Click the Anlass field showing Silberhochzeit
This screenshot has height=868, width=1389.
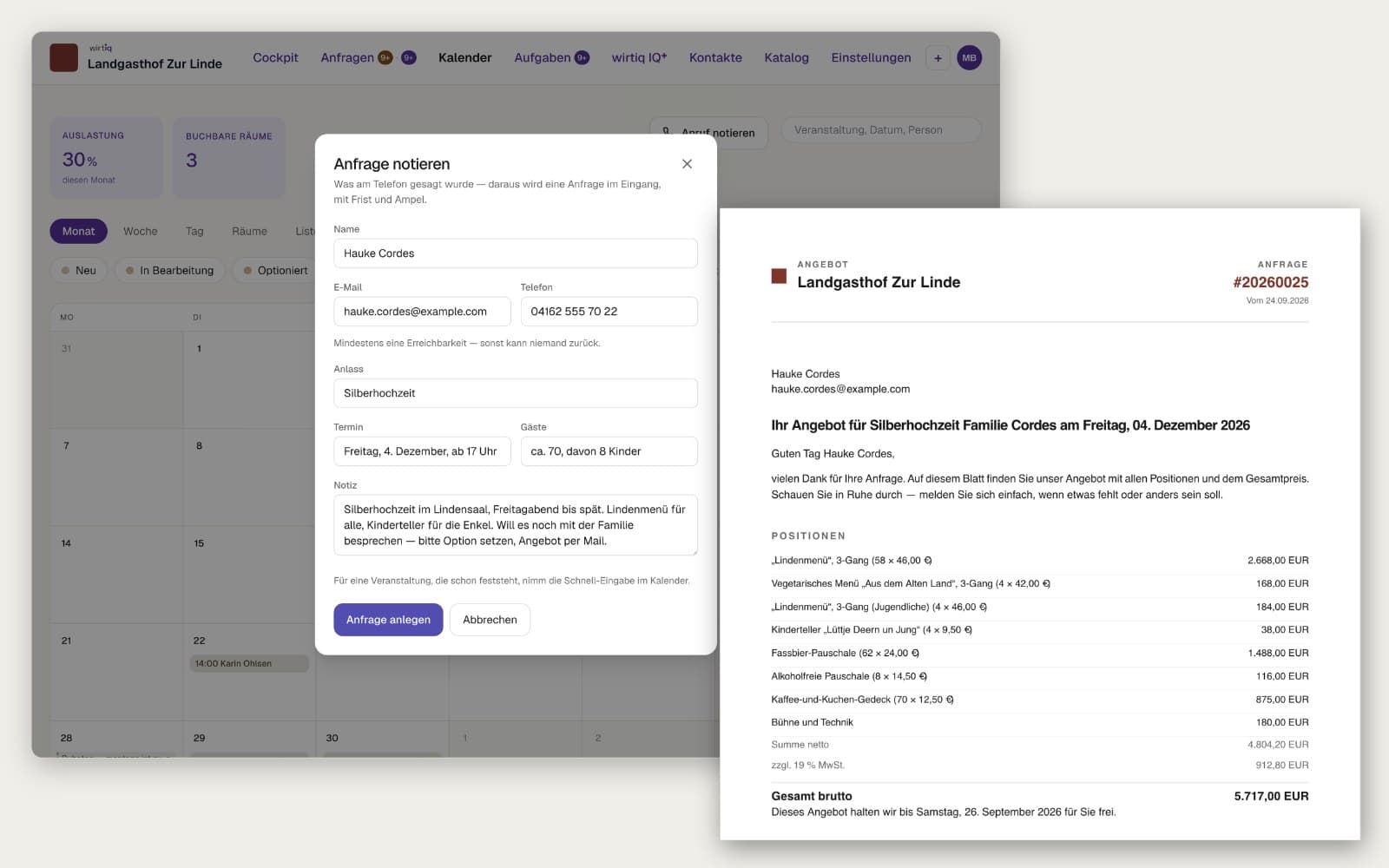(516, 393)
